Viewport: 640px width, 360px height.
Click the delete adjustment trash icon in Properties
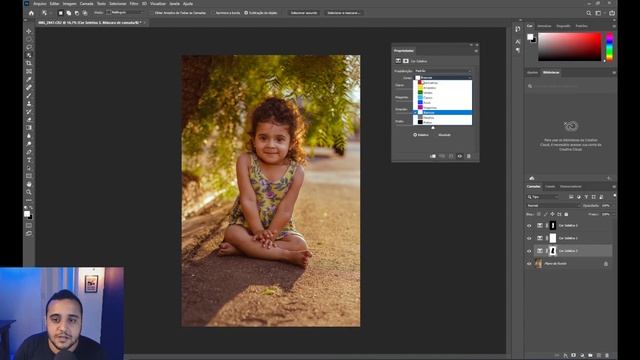469,156
